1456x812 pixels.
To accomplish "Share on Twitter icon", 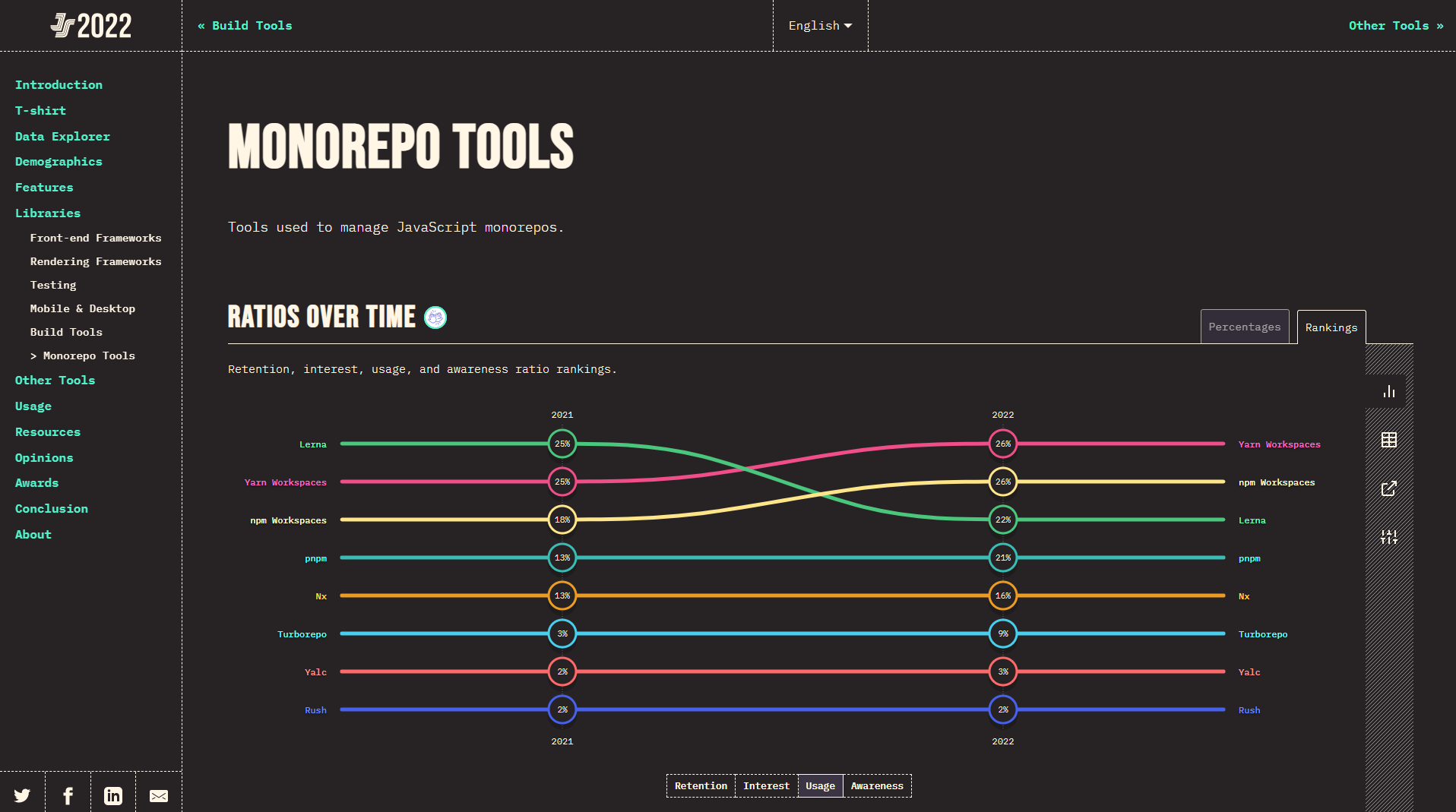I will coord(22,795).
